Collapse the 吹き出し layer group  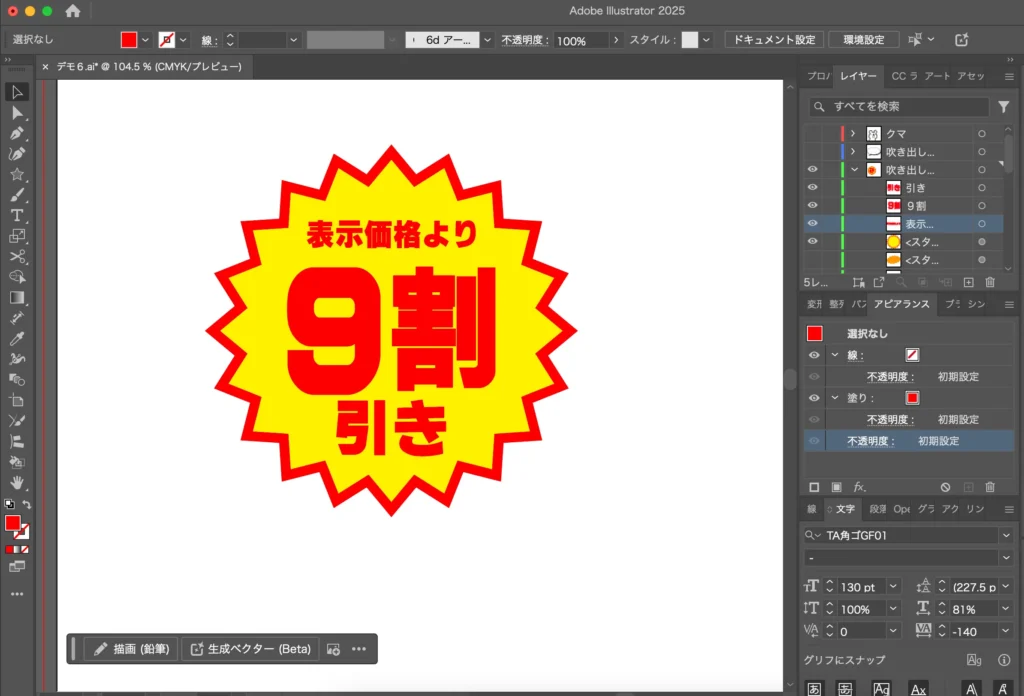pos(854,169)
